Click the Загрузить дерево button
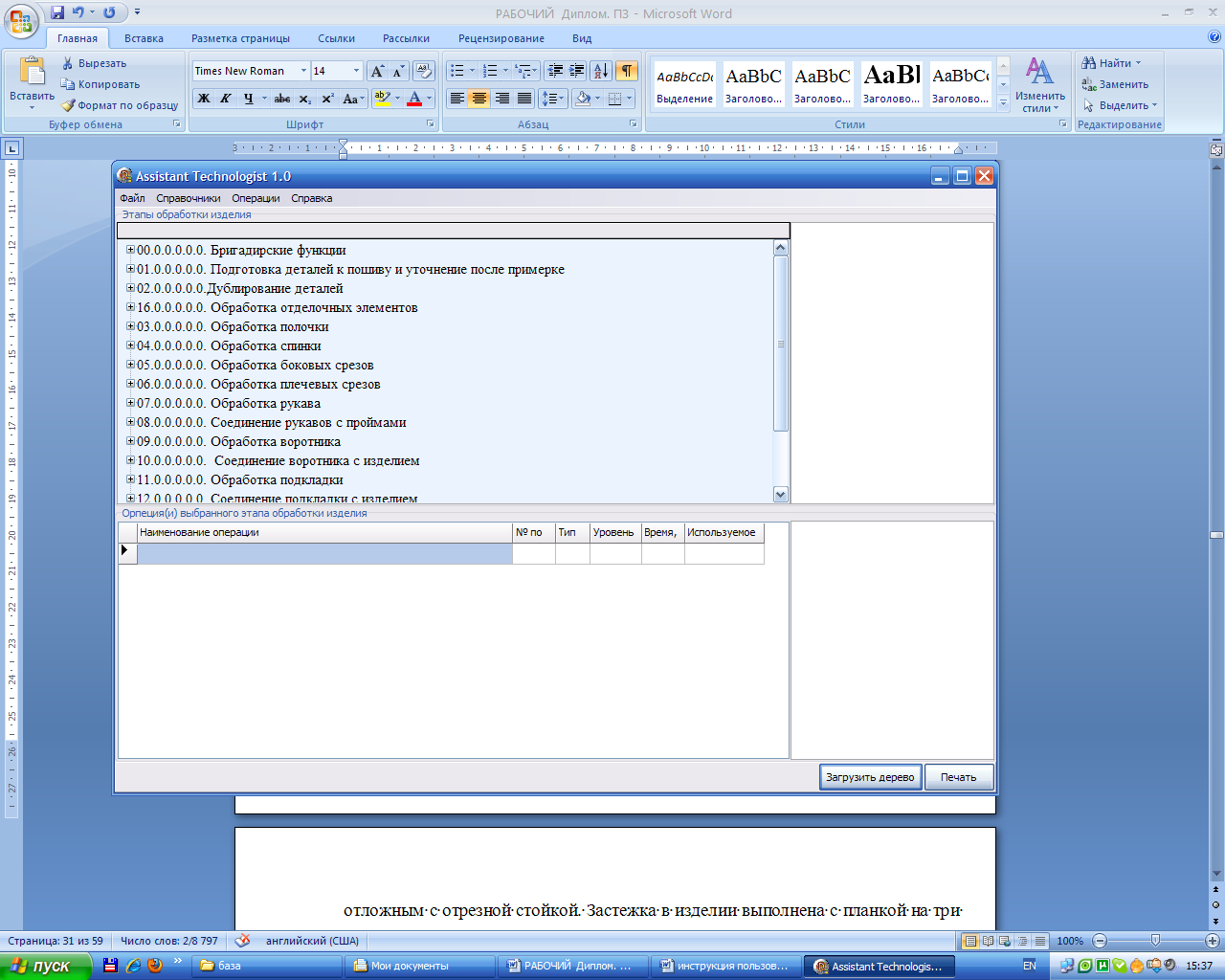Screen dimensions: 1225x980 (870, 777)
